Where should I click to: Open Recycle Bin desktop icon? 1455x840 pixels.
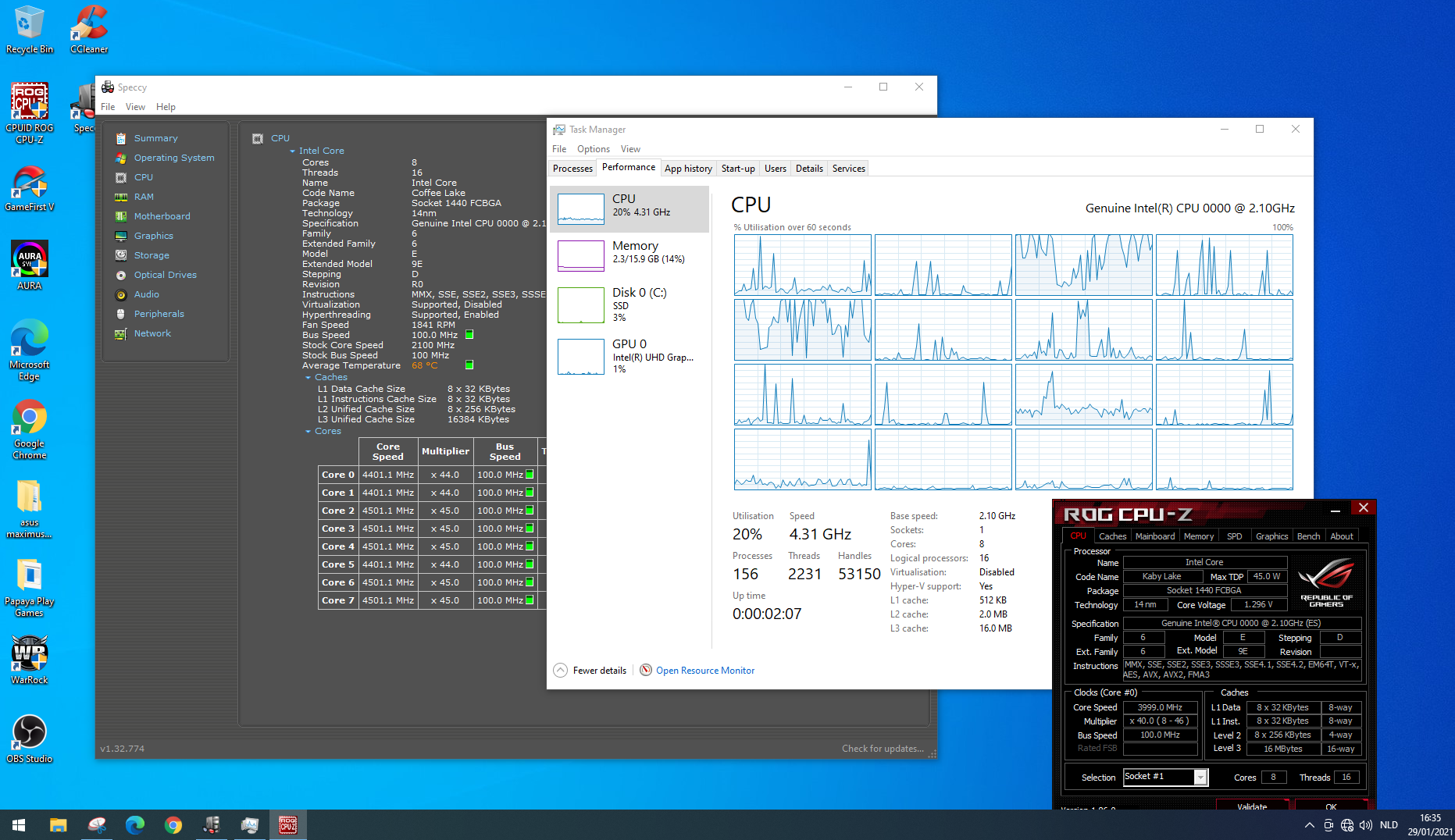29,30
